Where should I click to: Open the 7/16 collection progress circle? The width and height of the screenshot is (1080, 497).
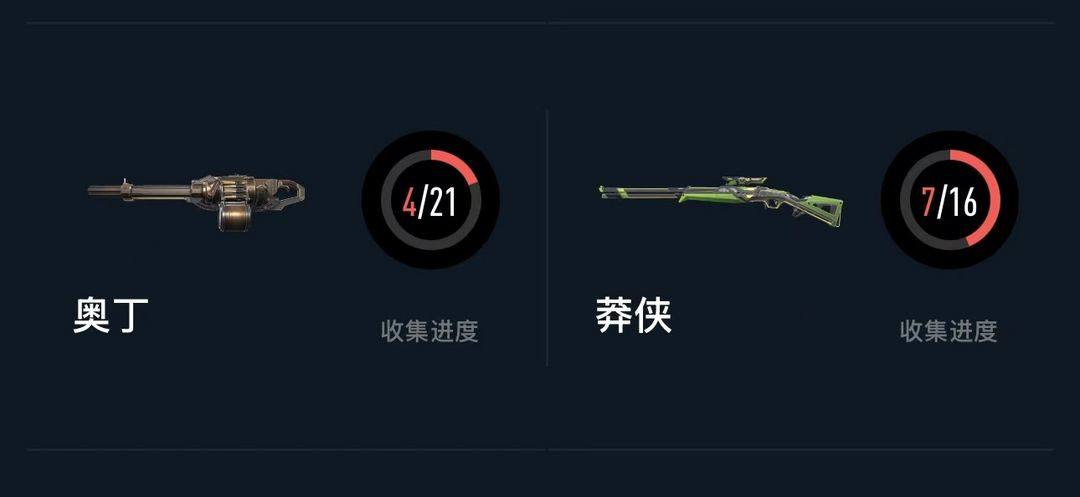(949, 200)
